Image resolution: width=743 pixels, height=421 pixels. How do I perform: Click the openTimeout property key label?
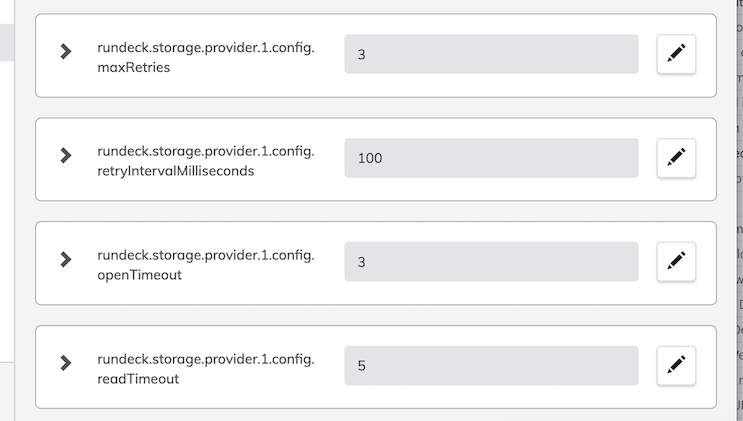(206, 265)
